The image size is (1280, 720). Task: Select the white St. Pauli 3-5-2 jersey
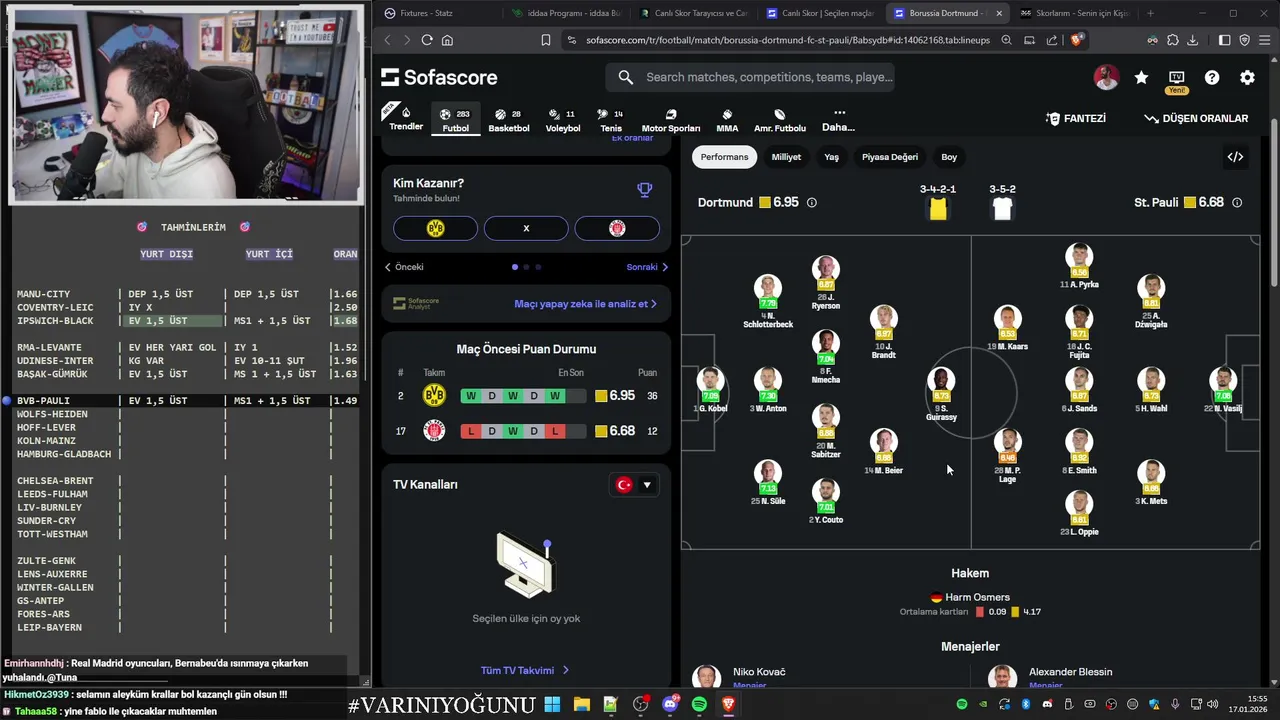[x=1003, y=208]
